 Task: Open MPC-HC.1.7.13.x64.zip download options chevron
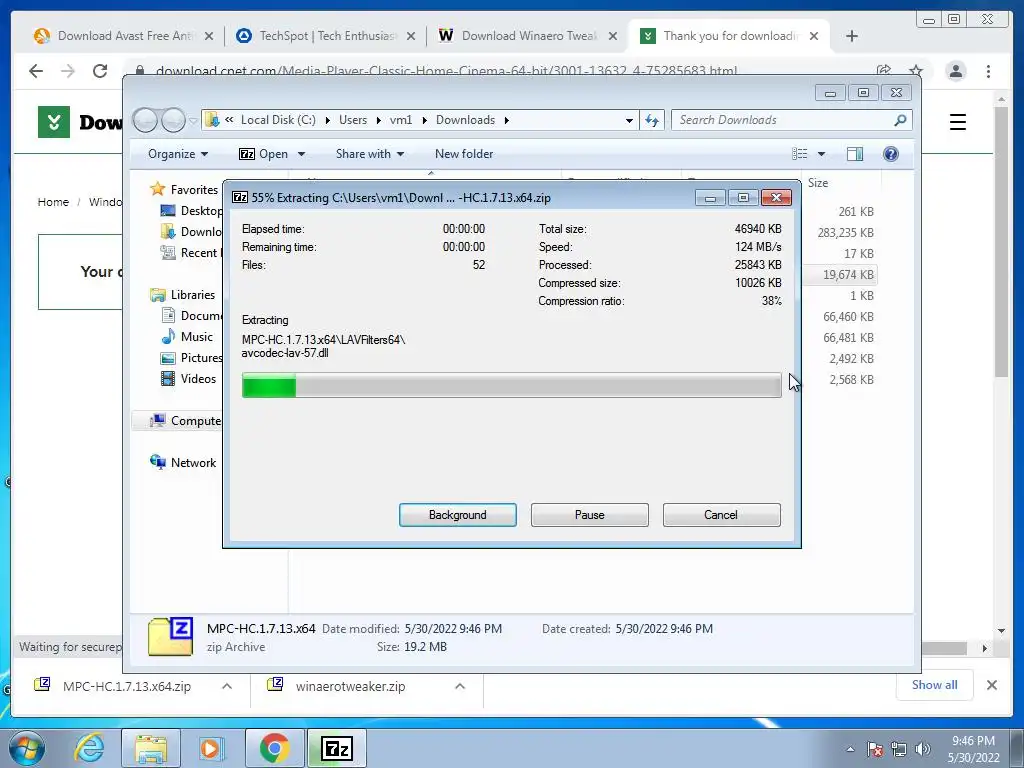tap(227, 686)
